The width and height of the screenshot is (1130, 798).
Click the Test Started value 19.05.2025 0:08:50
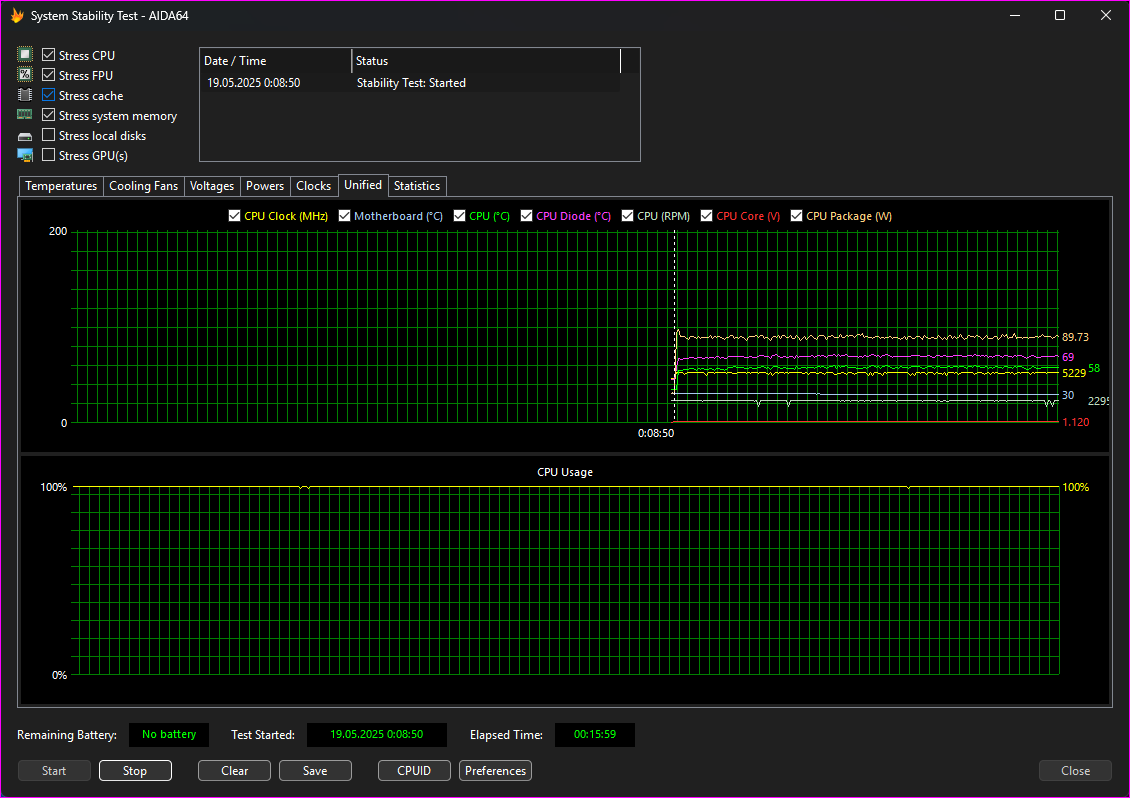click(x=377, y=735)
